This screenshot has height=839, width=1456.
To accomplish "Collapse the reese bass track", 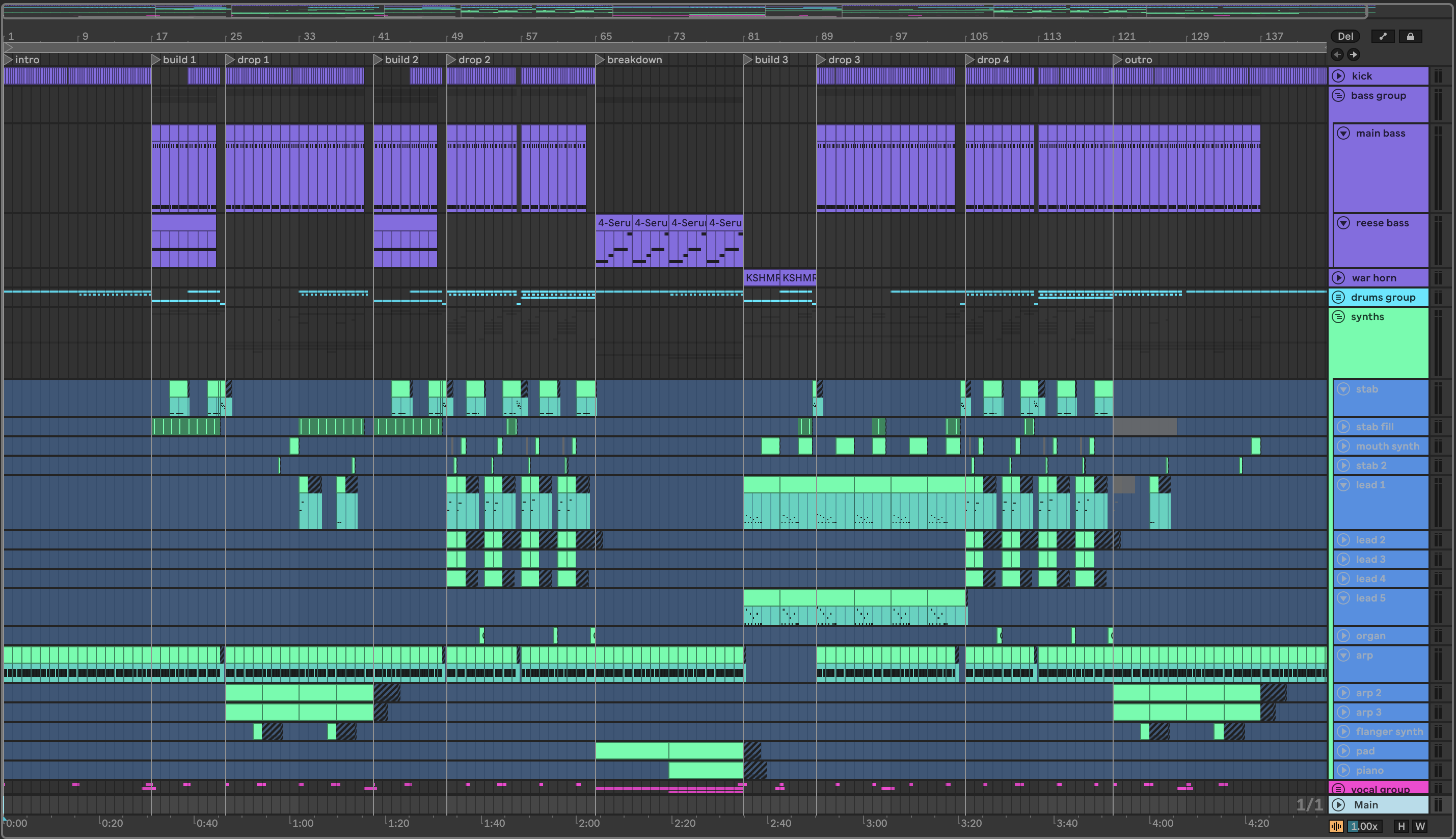I will tap(1343, 223).
